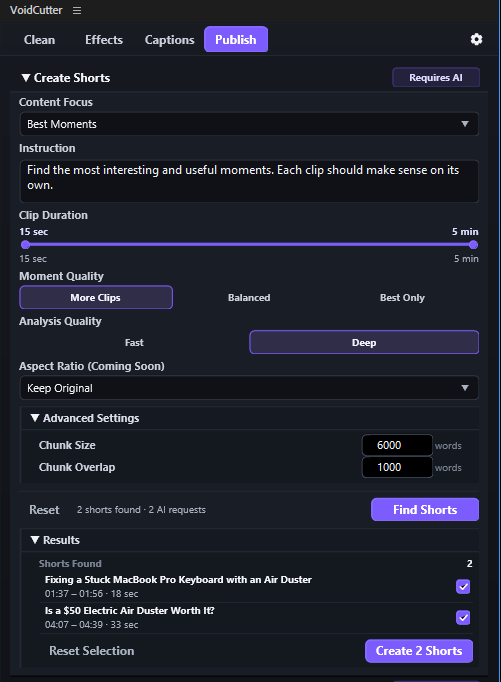The height and width of the screenshot is (682, 501).
Task: Click the Clip Duration maximum slider handle
Action: [x=474, y=245]
